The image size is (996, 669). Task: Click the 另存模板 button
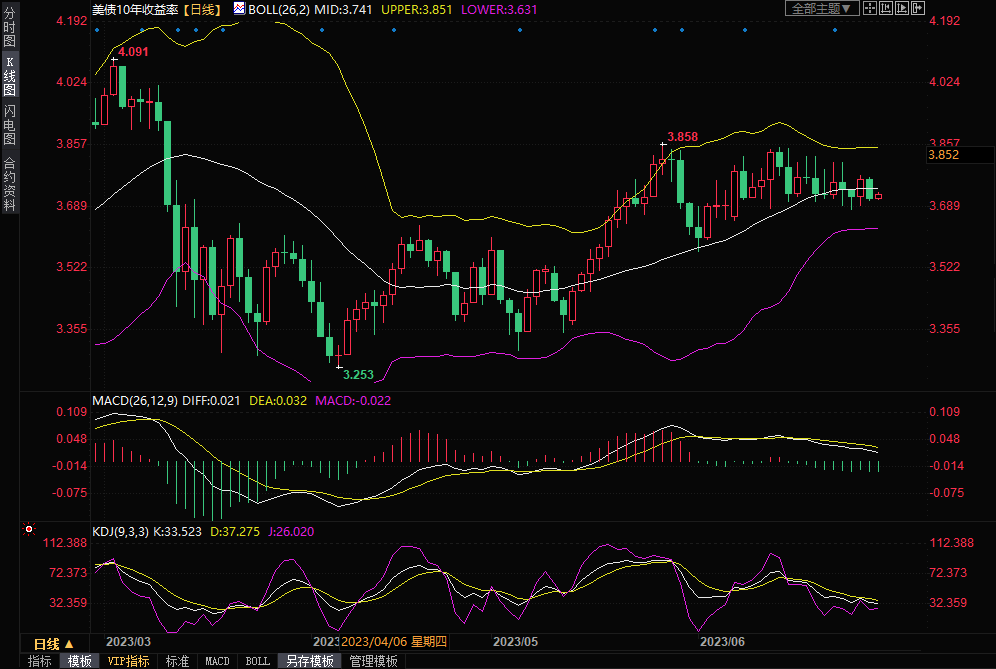coord(309,661)
